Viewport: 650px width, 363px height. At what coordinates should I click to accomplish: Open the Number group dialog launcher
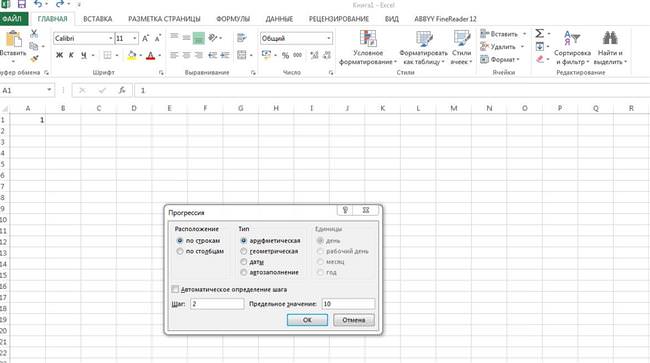pyautogui.click(x=331, y=73)
